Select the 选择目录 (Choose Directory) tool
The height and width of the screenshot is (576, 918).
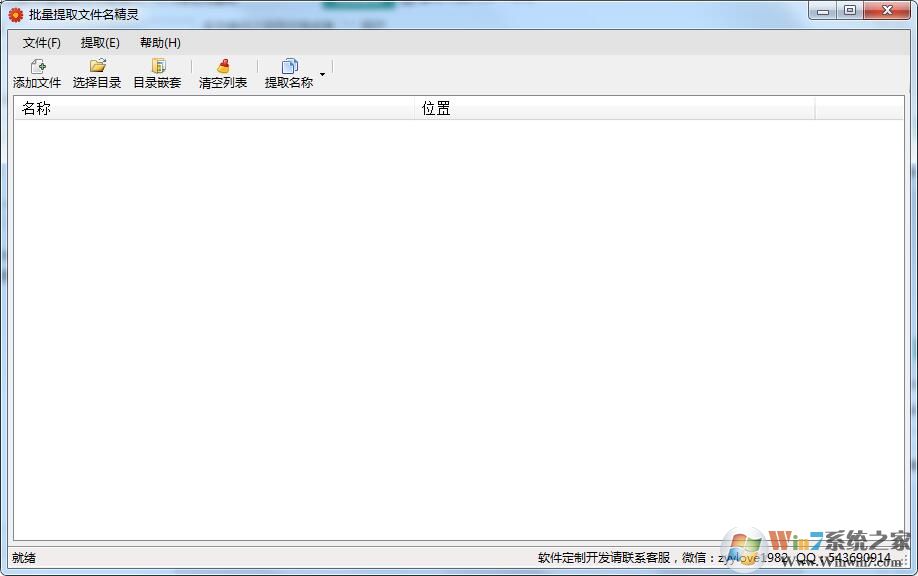[x=97, y=73]
